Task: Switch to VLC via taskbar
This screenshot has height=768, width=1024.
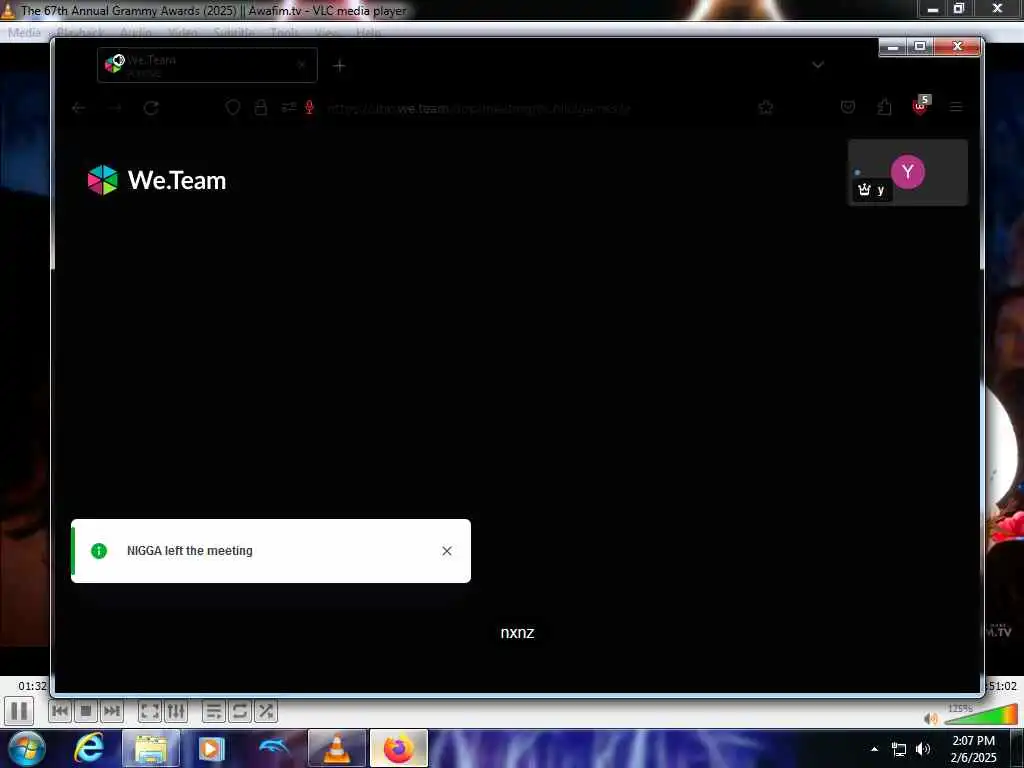Action: pyautogui.click(x=337, y=748)
